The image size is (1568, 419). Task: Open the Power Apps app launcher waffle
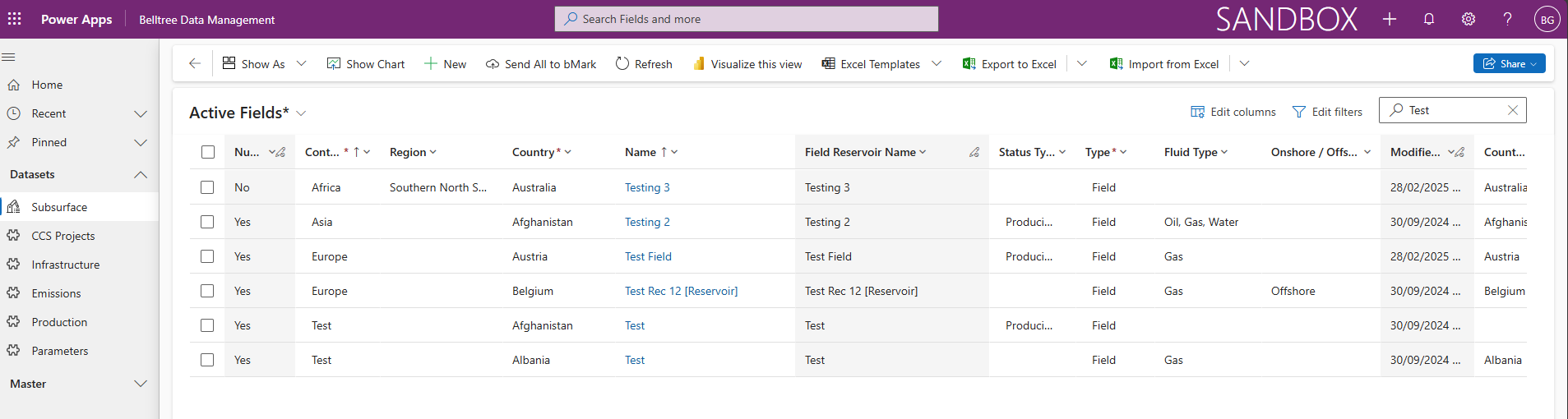(x=15, y=19)
